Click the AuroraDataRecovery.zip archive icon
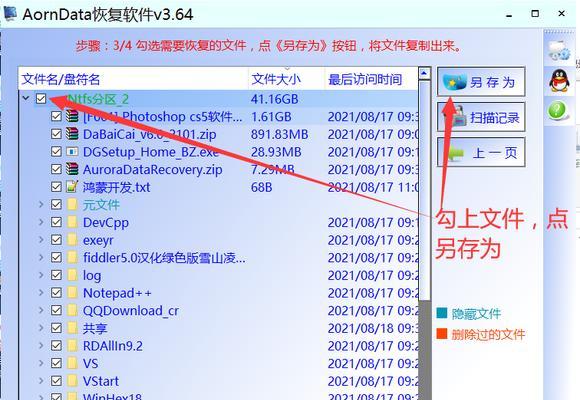The height and width of the screenshot is (400, 580). pyautogui.click(x=72, y=169)
